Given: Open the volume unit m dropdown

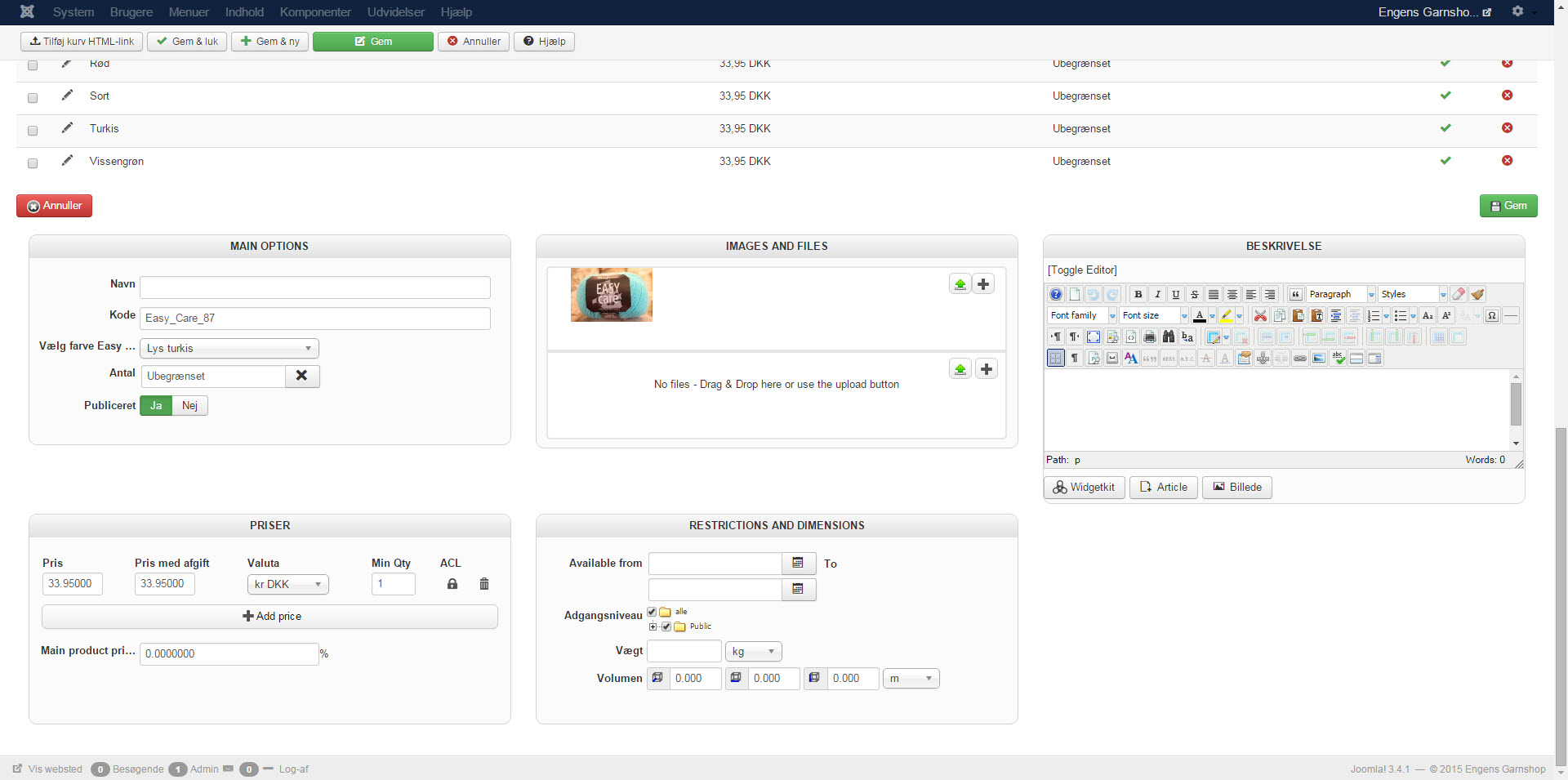Looking at the screenshot, I should coord(911,679).
